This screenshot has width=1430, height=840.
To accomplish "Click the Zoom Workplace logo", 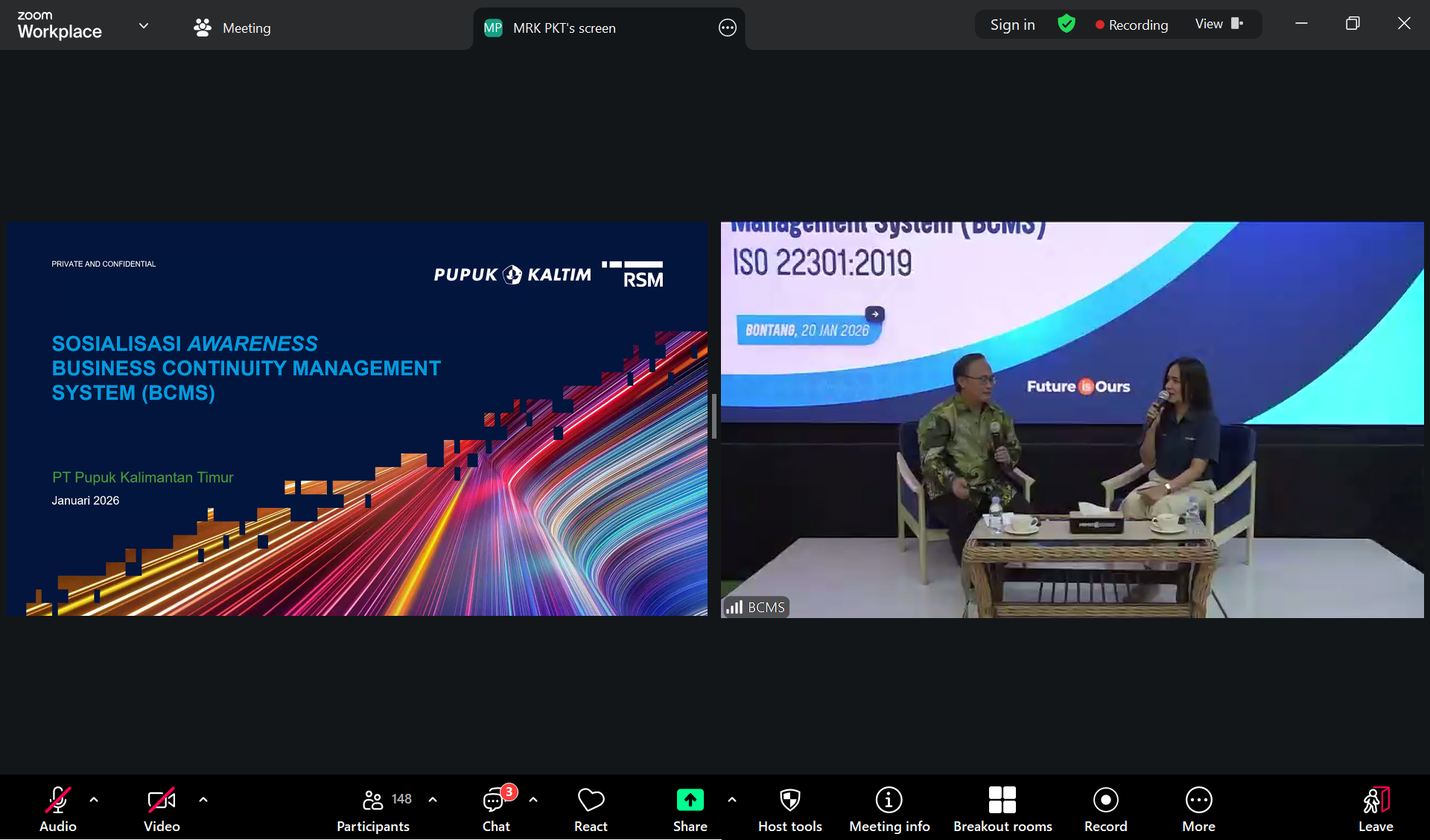I will click(60, 25).
